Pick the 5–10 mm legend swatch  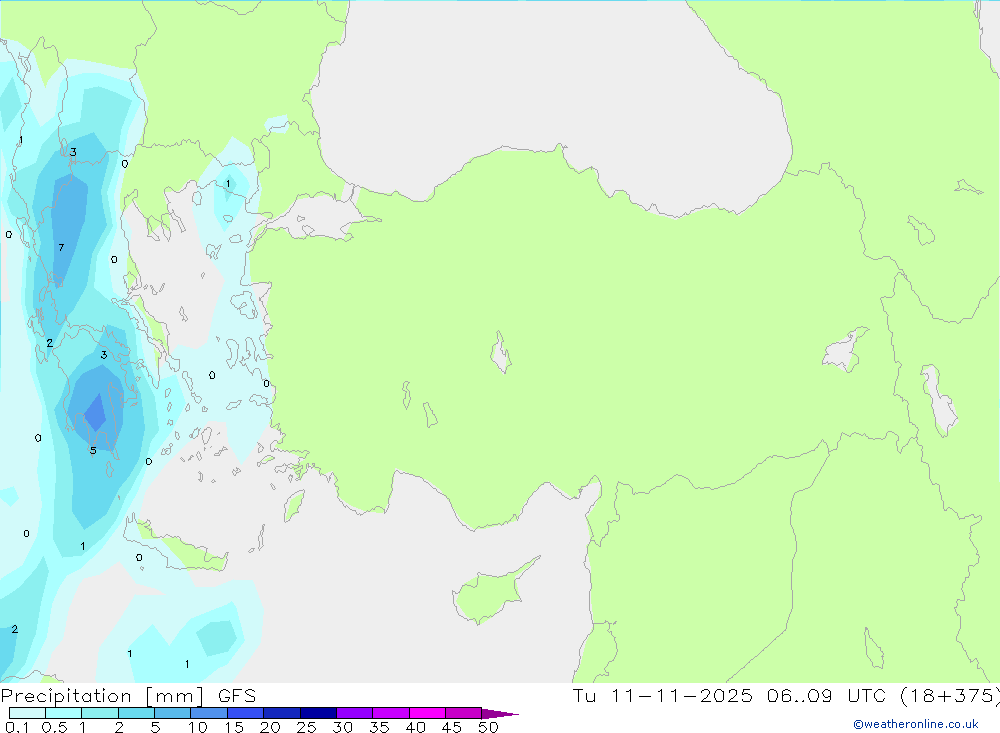[172, 713]
